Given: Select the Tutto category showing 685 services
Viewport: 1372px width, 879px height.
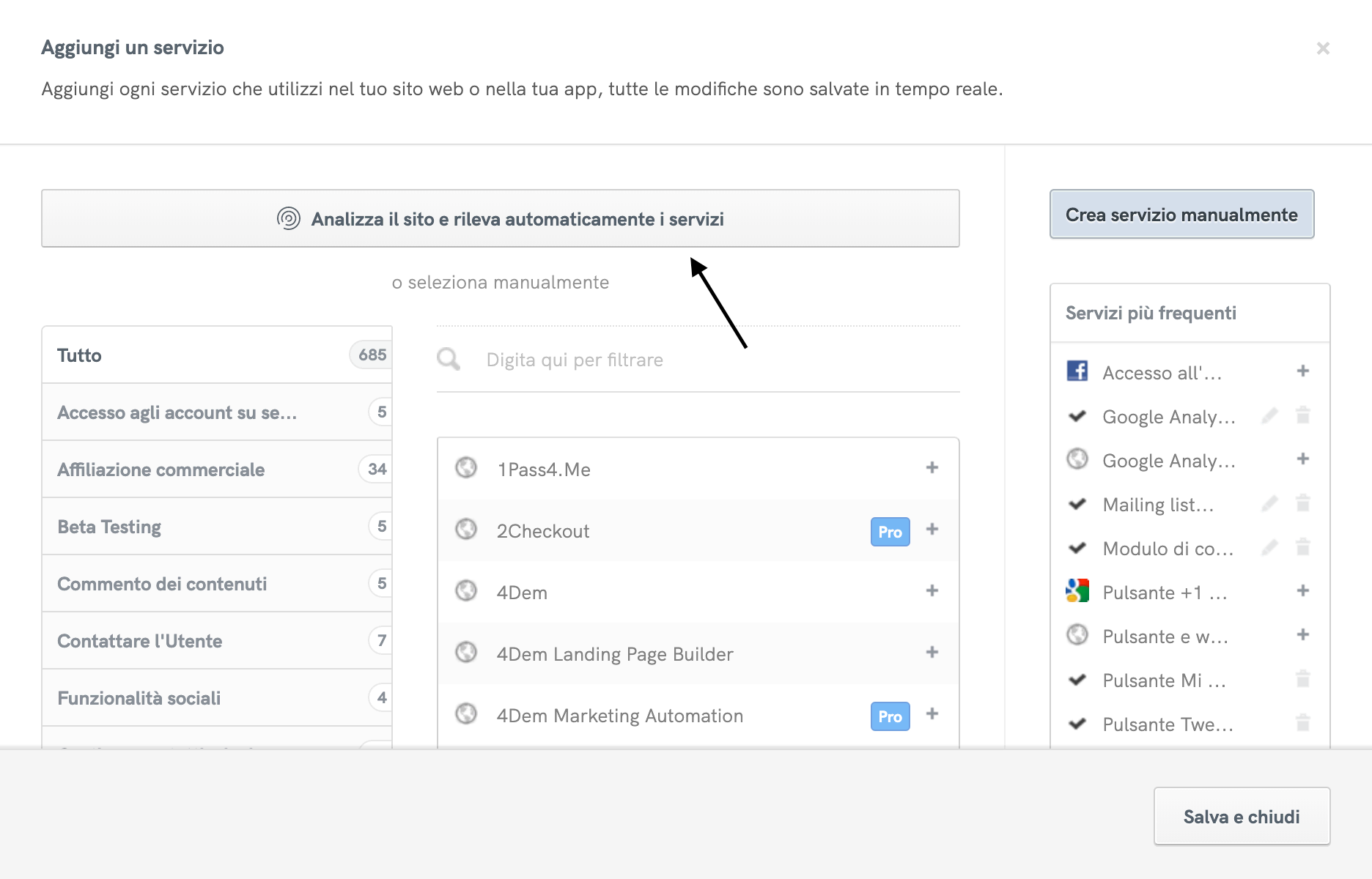Looking at the screenshot, I should click(x=218, y=355).
